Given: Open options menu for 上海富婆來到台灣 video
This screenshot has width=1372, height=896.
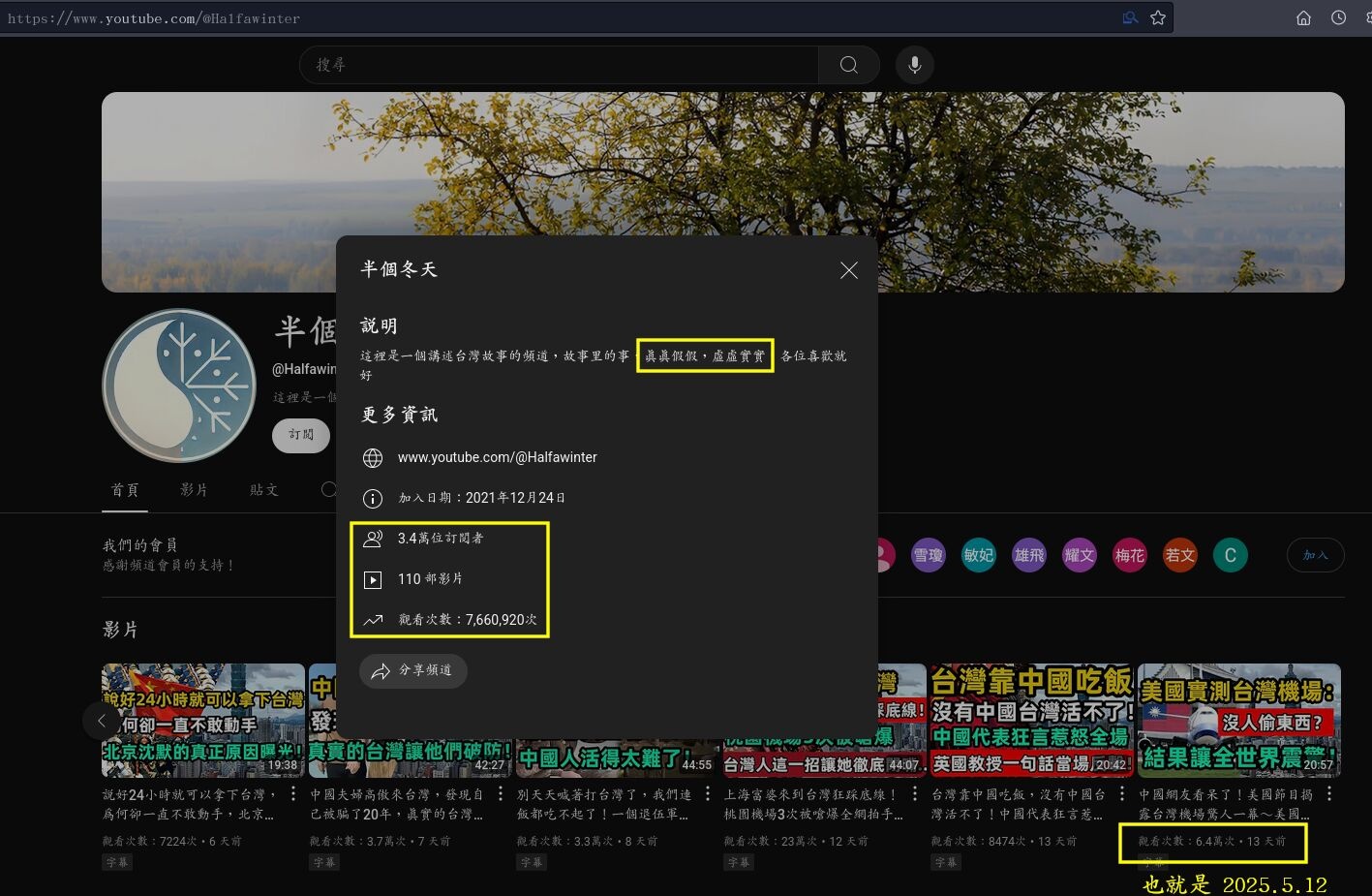Looking at the screenshot, I should coord(915,794).
